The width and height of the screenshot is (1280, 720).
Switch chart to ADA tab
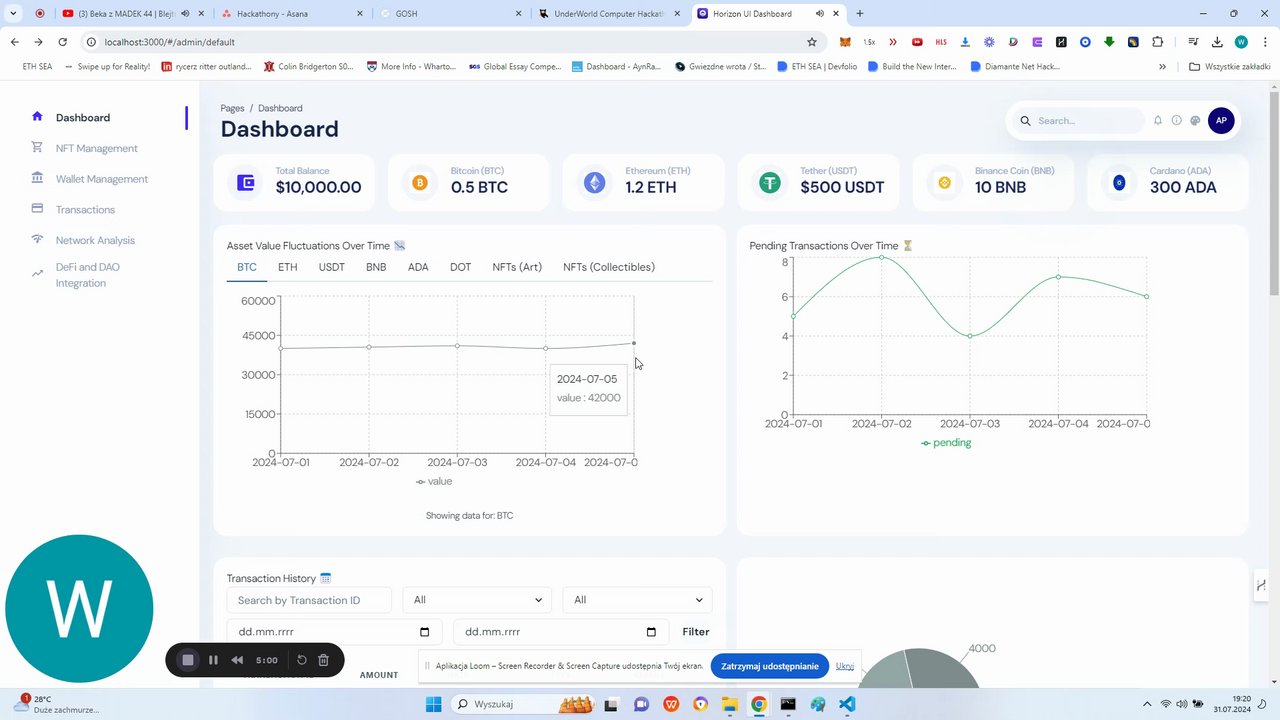pos(418,267)
